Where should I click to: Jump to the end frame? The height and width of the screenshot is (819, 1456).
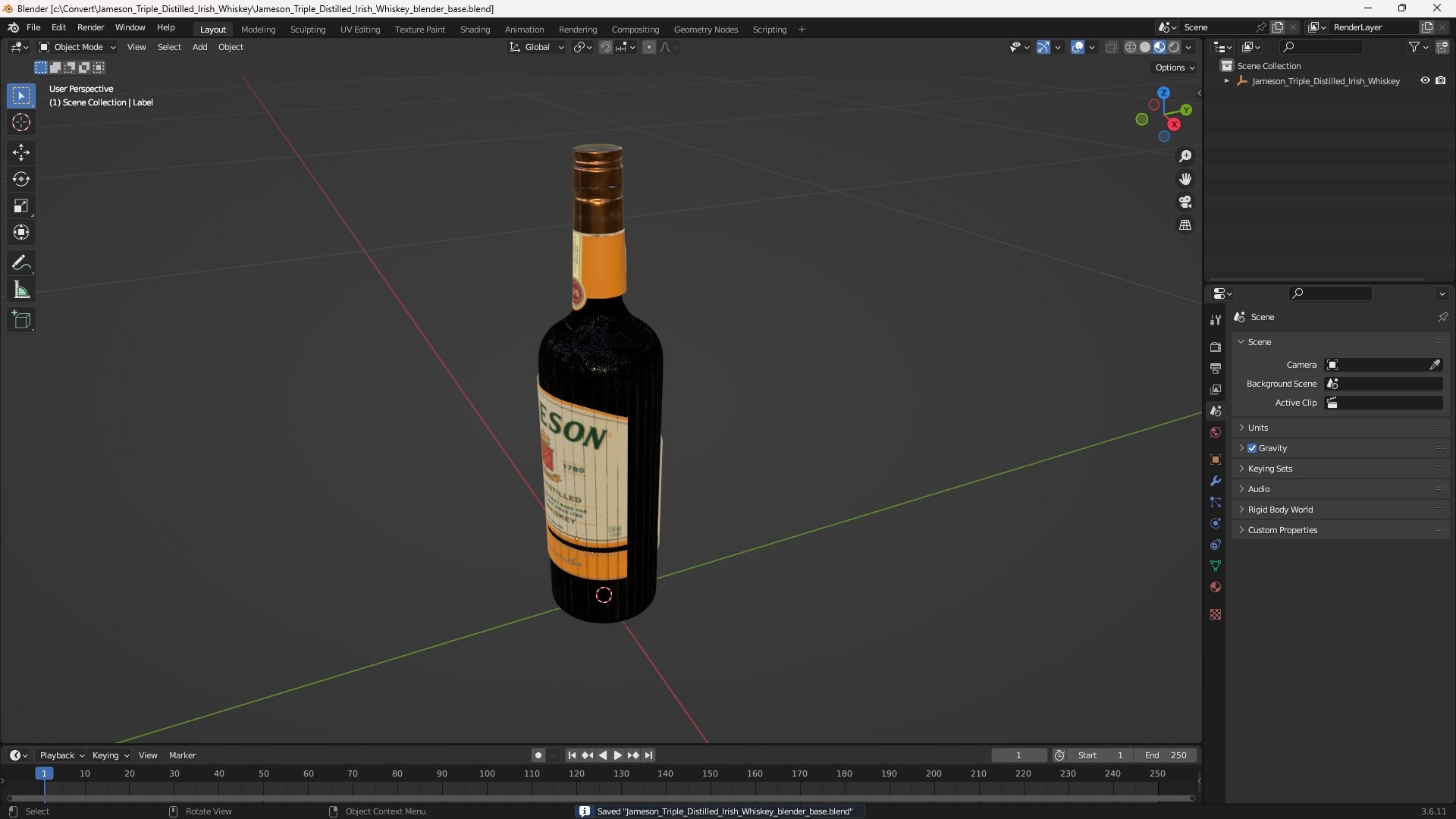tap(649, 755)
